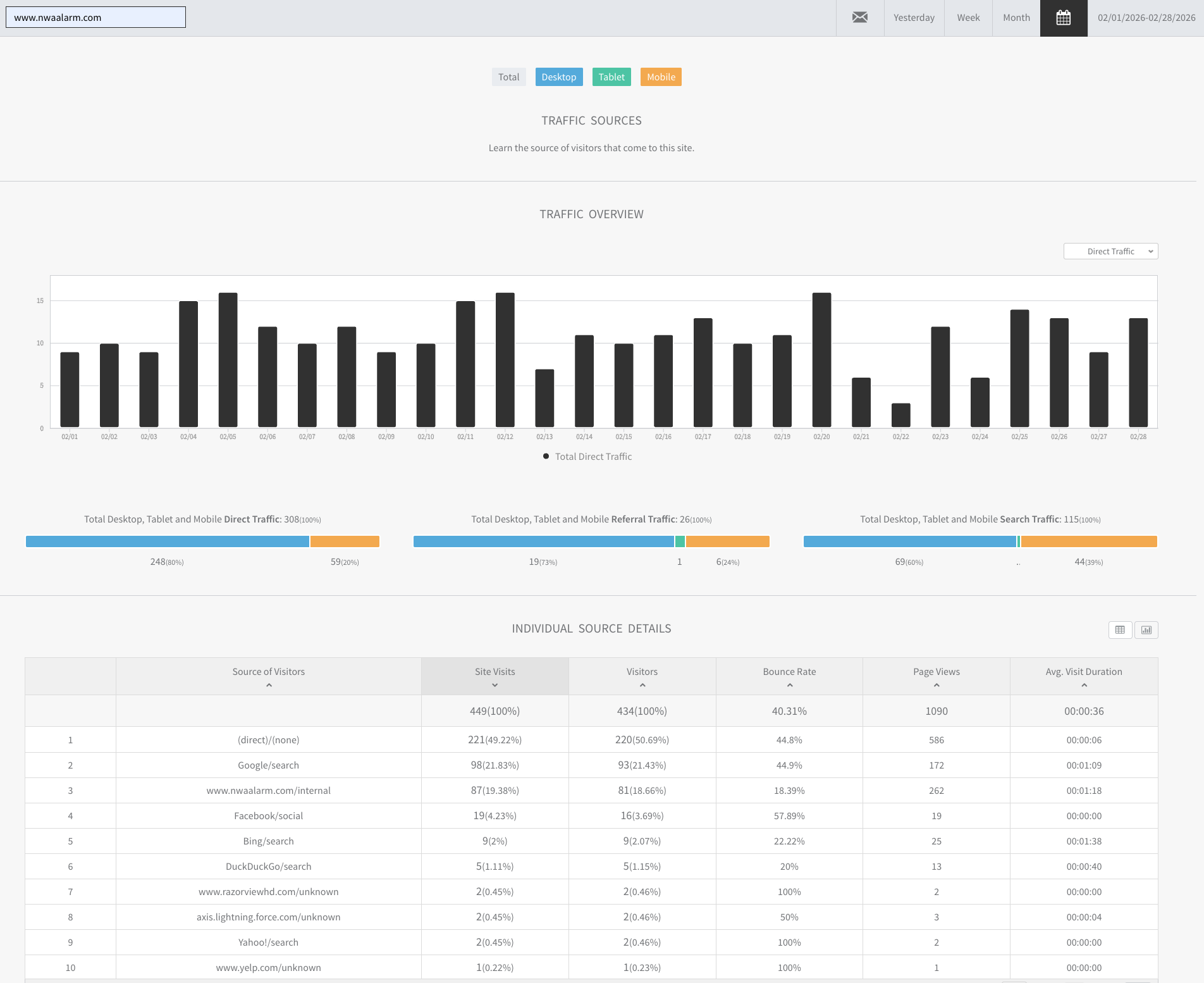
Task: Toggle the Desktop device filter
Action: pos(558,77)
